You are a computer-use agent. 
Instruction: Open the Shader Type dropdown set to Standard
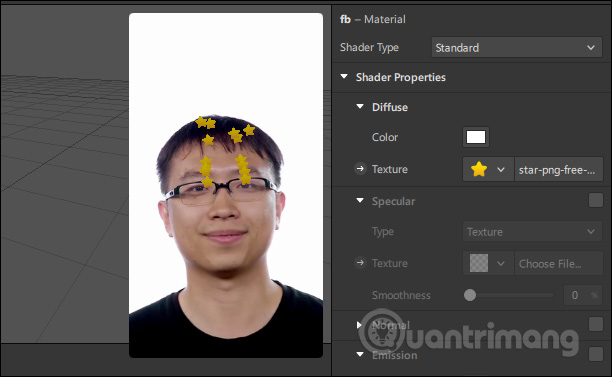(516, 48)
